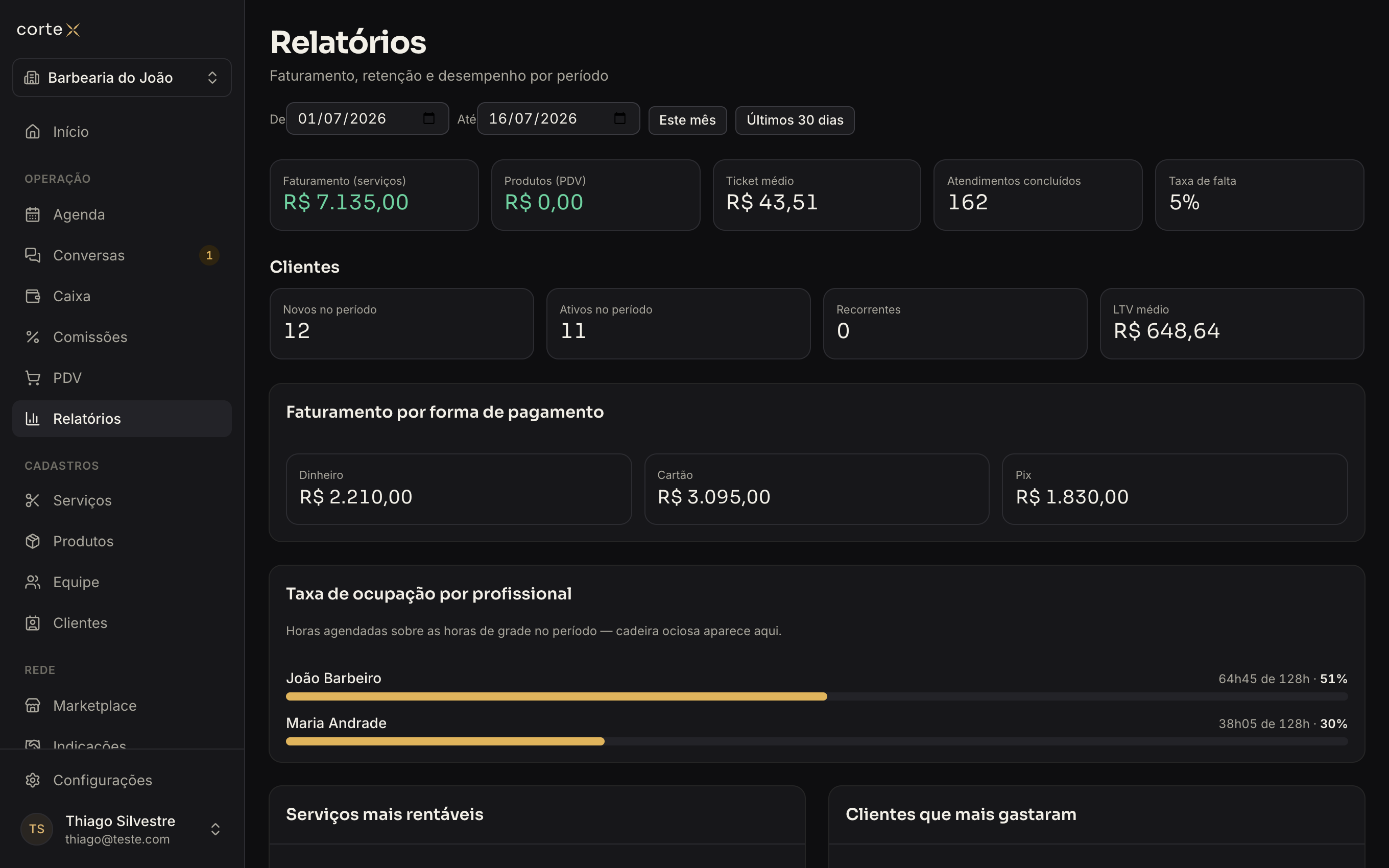Open the Agenda page

tap(122, 214)
